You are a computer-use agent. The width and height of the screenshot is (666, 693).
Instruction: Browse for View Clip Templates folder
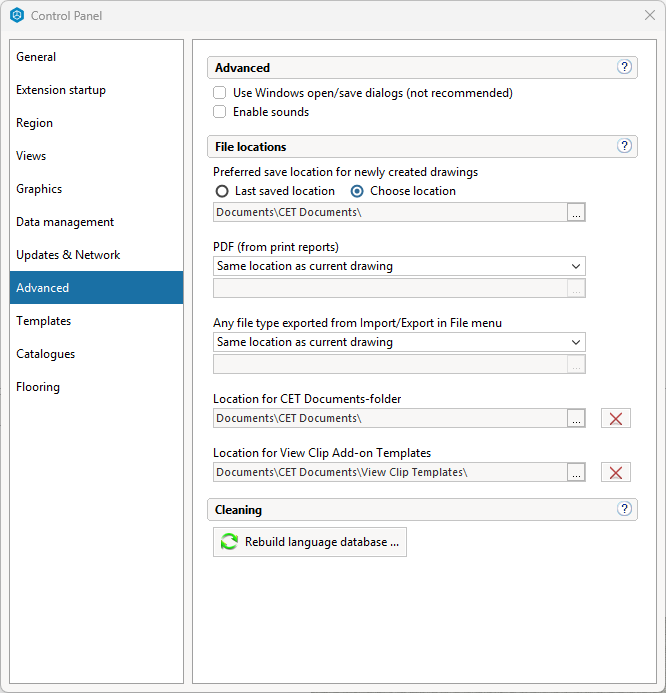coord(575,472)
